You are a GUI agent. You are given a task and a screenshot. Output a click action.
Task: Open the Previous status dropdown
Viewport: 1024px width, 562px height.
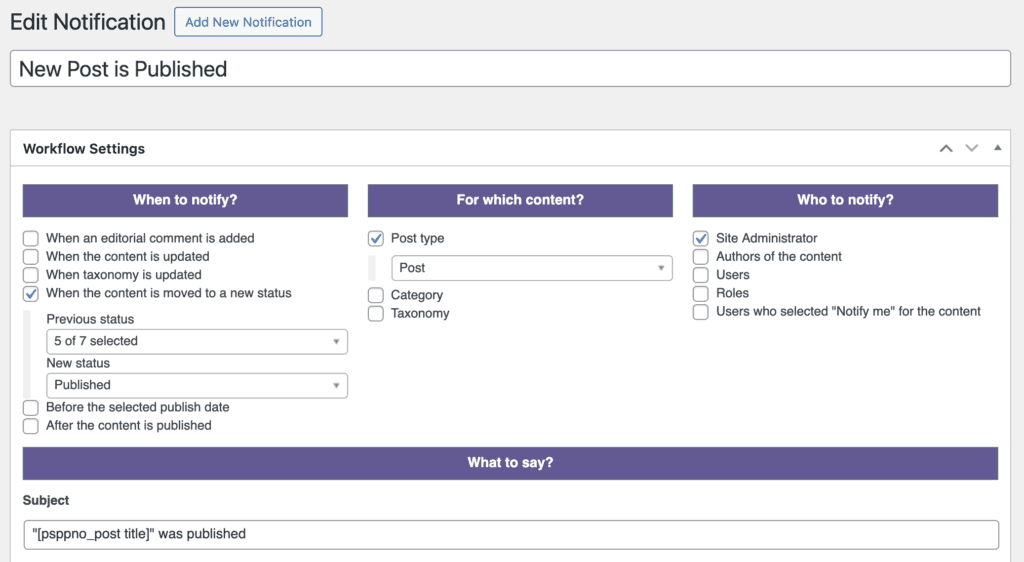[x=197, y=341]
